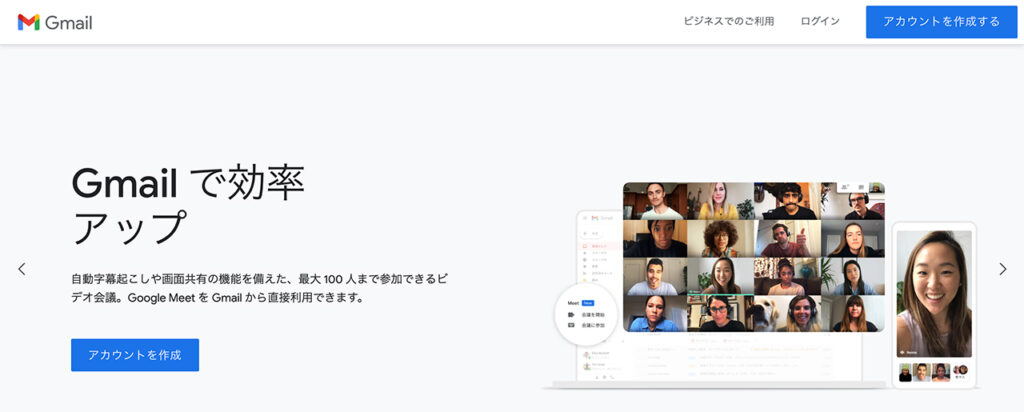Click the "Gmail で効率 アップ" headline
Viewport: 1024px width, 412px height.
(188, 205)
